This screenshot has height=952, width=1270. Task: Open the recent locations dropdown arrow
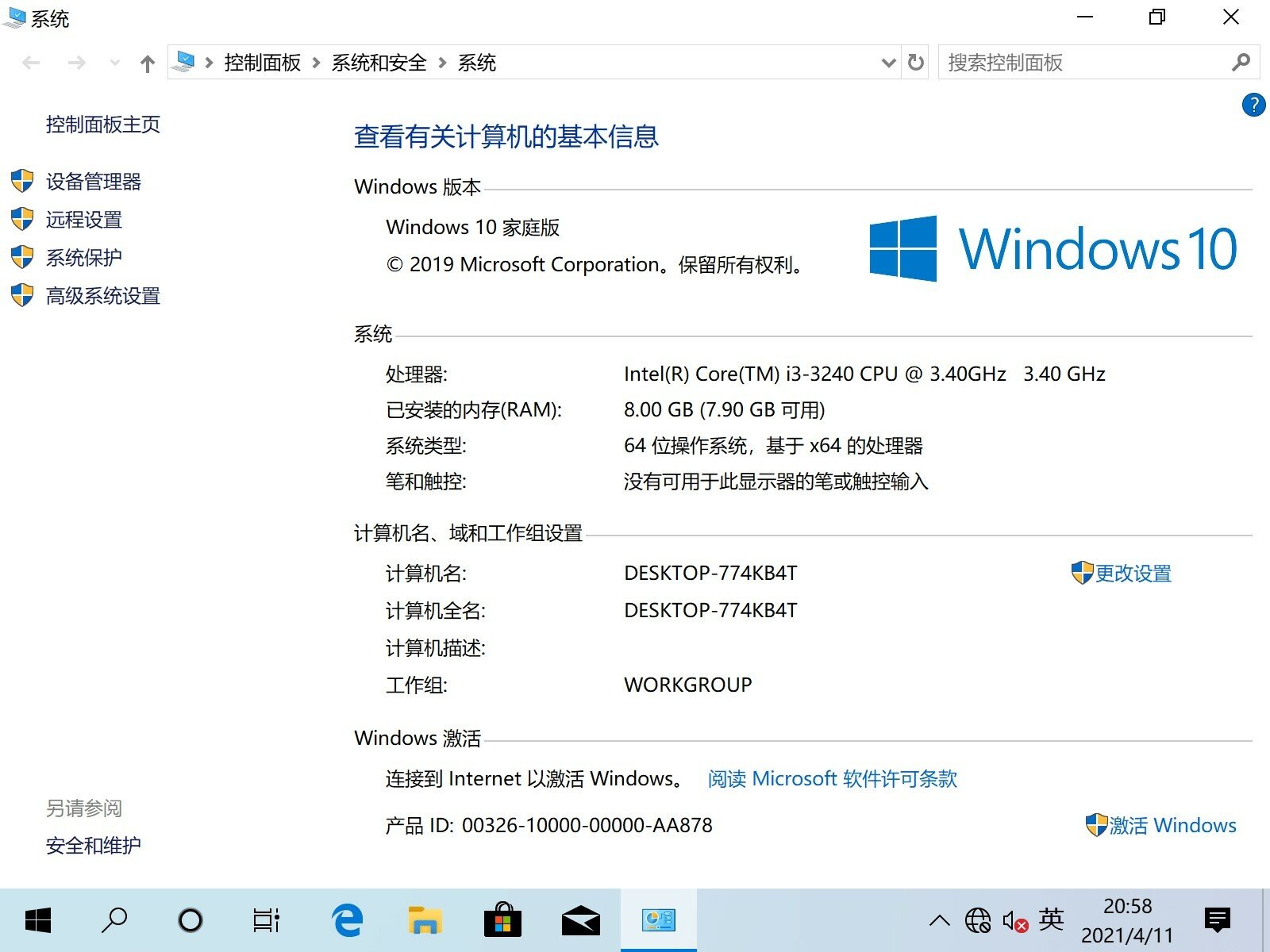[x=115, y=63]
